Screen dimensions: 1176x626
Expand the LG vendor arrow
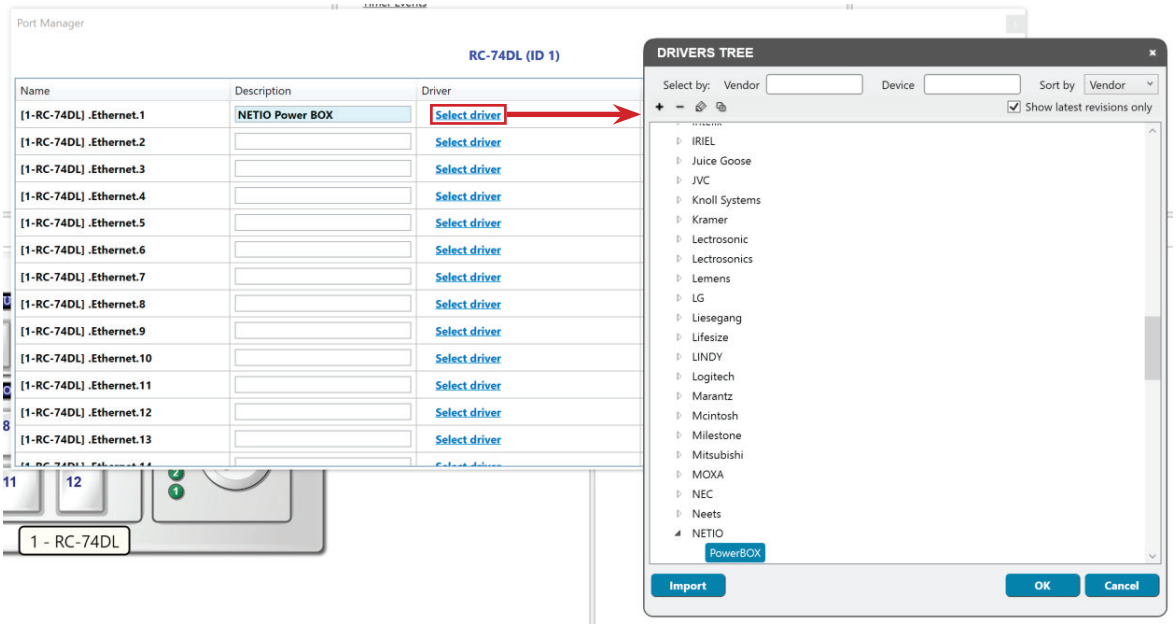pos(678,298)
